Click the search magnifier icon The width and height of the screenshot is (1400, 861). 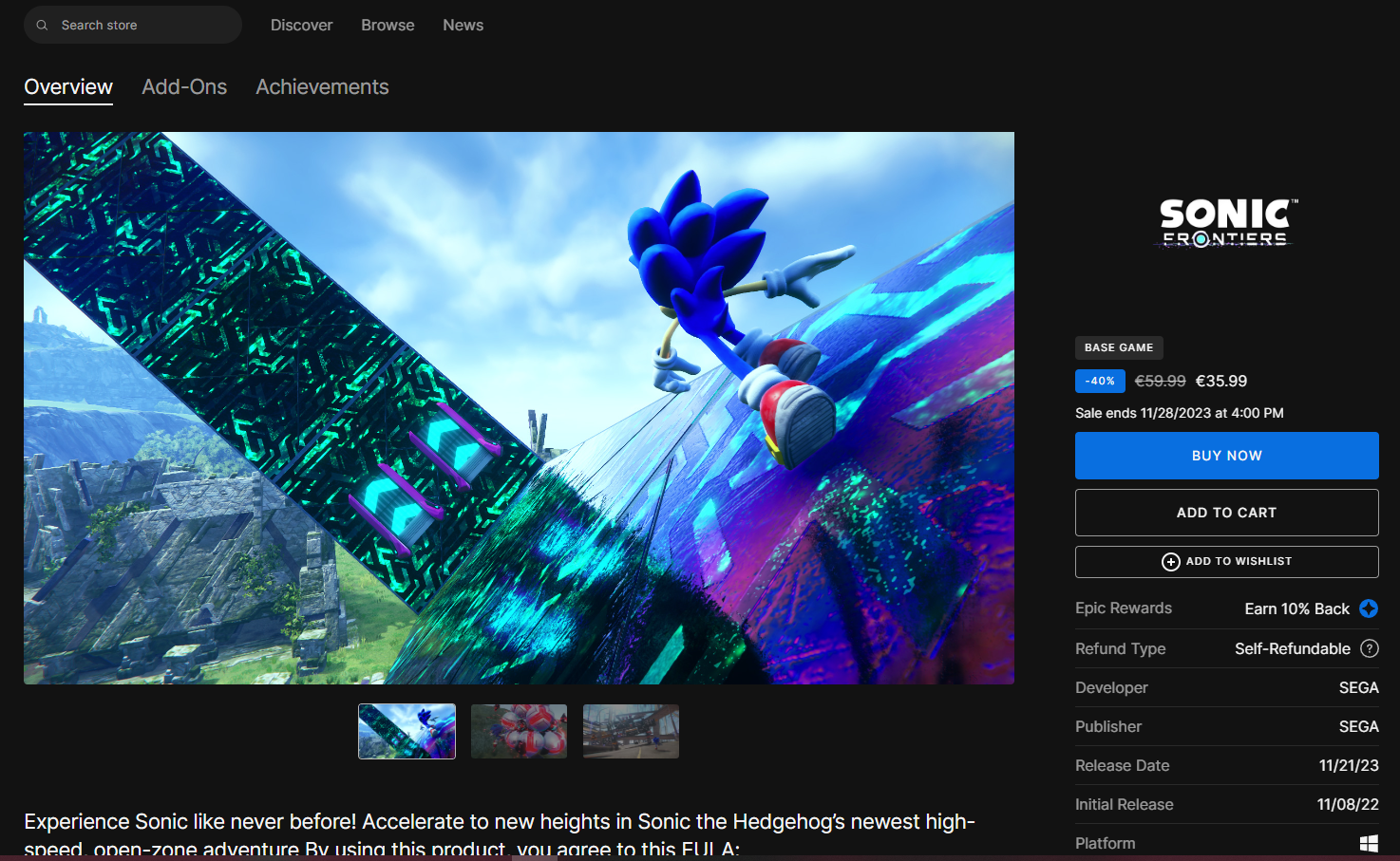[42, 26]
